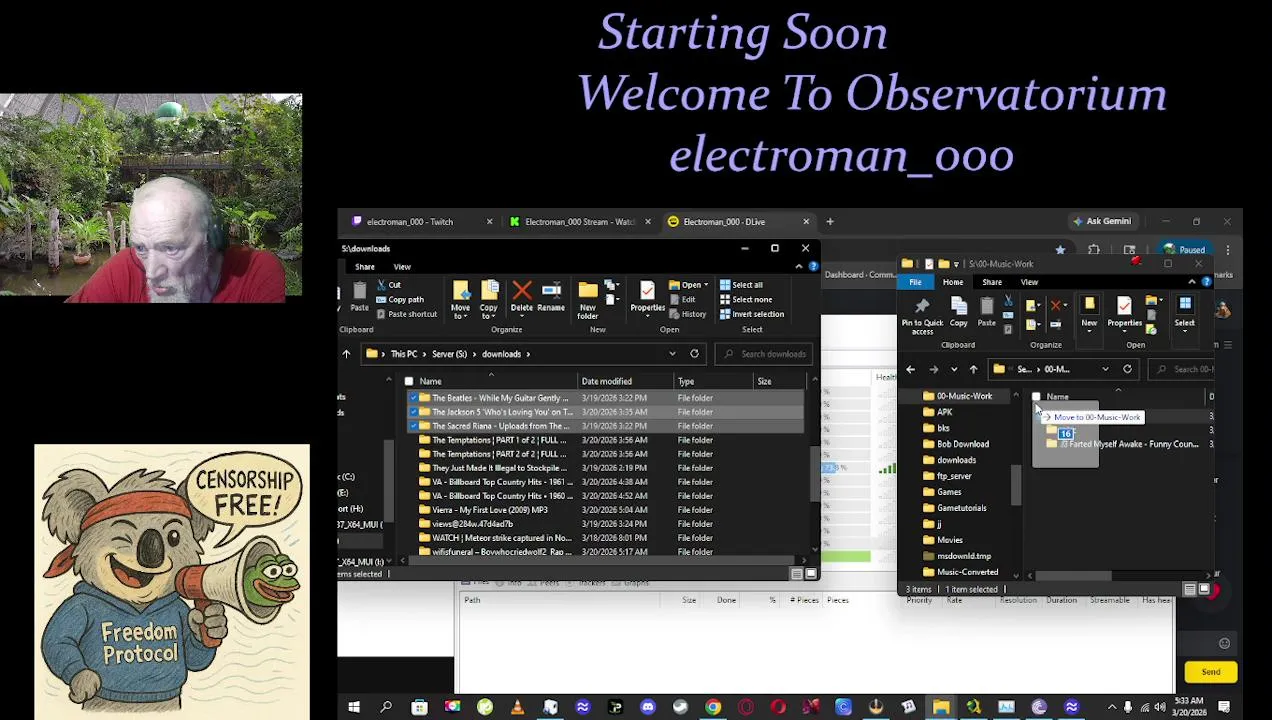Open taskbar search magnifier

coord(386,708)
